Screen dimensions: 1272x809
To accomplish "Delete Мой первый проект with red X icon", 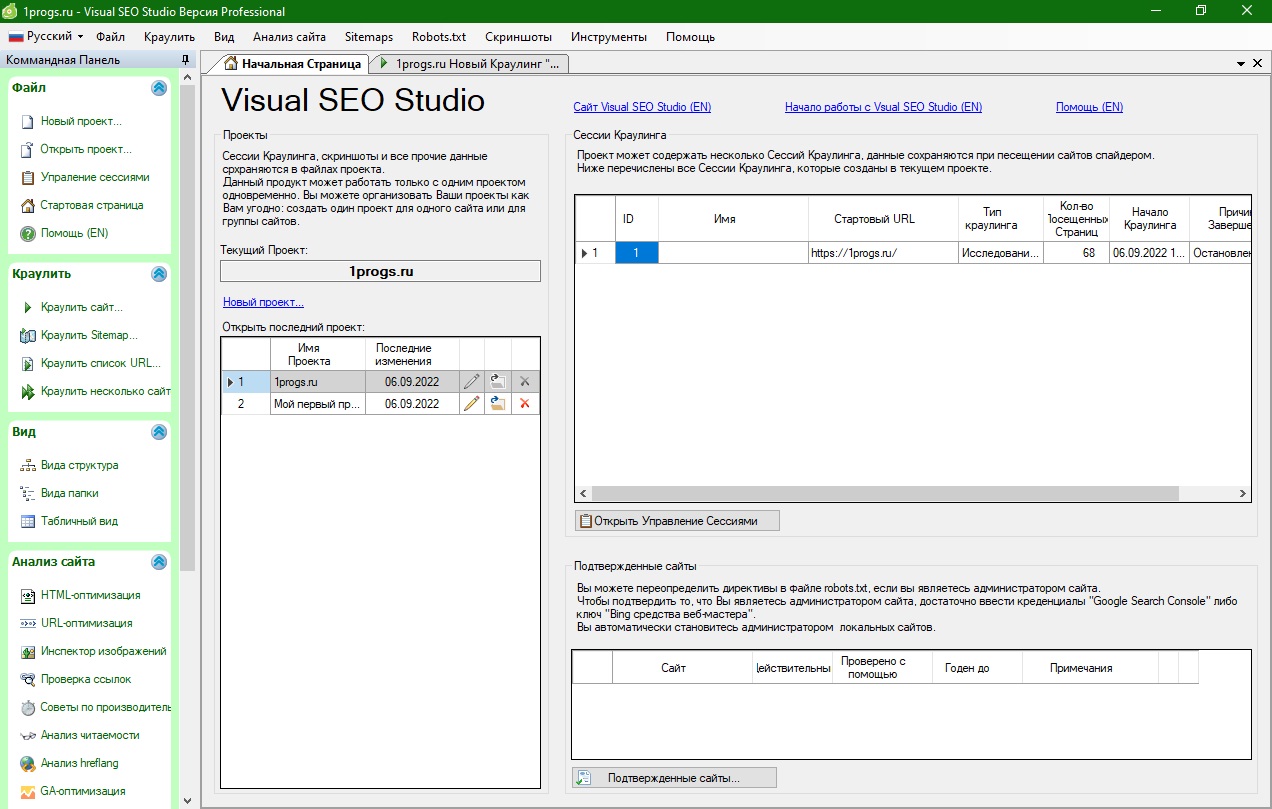I will pyautogui.click(x=524, y=404).
